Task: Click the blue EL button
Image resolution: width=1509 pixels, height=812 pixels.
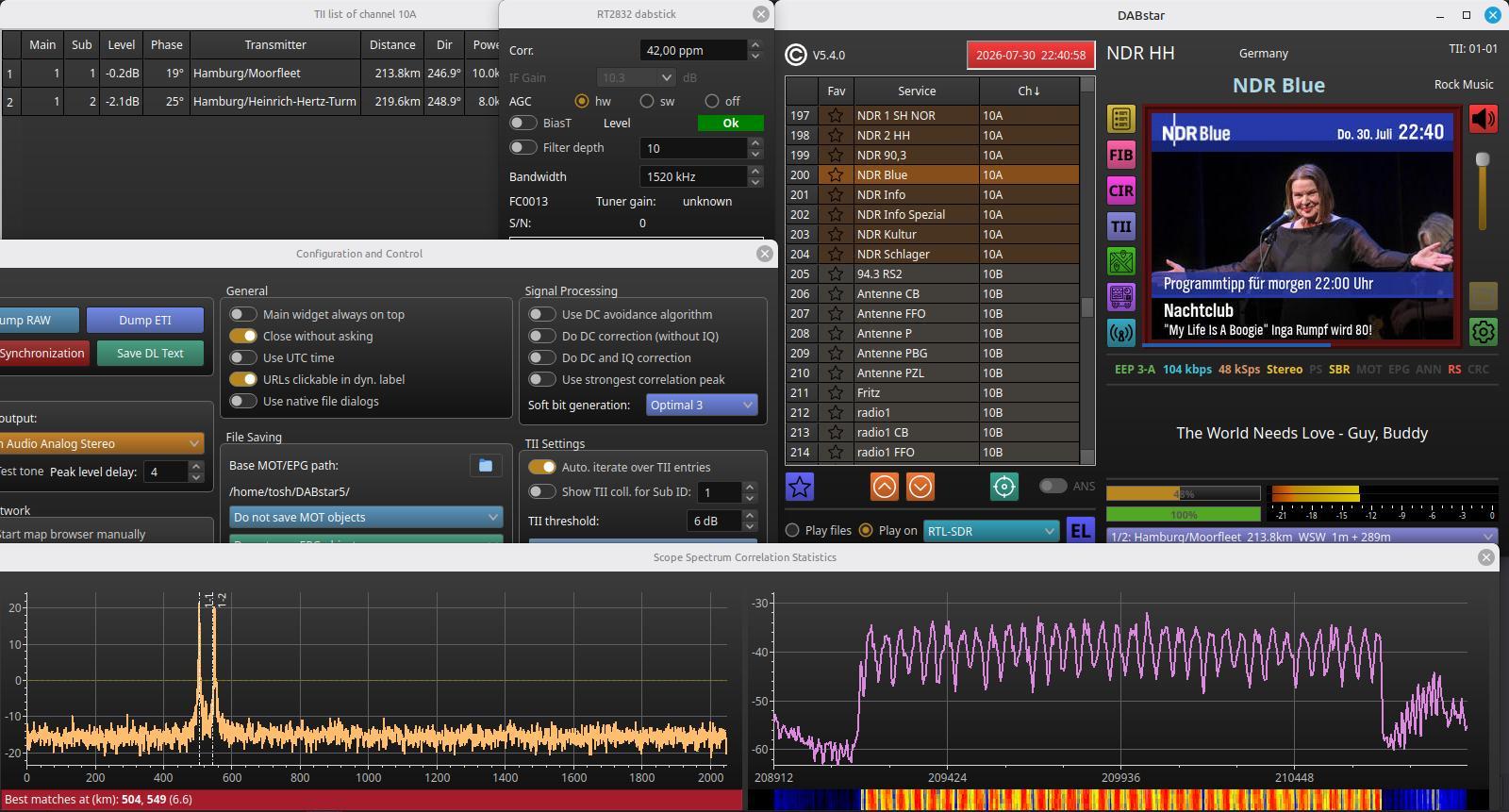Action: [1080, 531]
